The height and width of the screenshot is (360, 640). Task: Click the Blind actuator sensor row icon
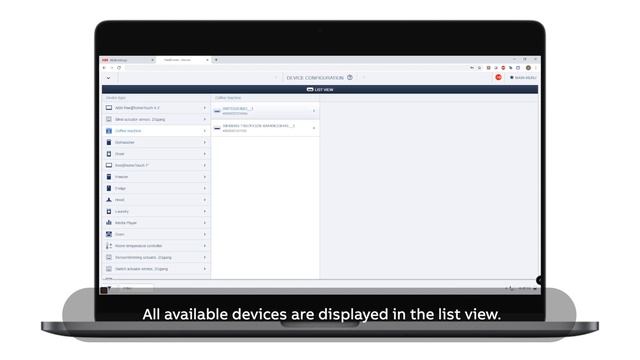[x=109, y=119]
